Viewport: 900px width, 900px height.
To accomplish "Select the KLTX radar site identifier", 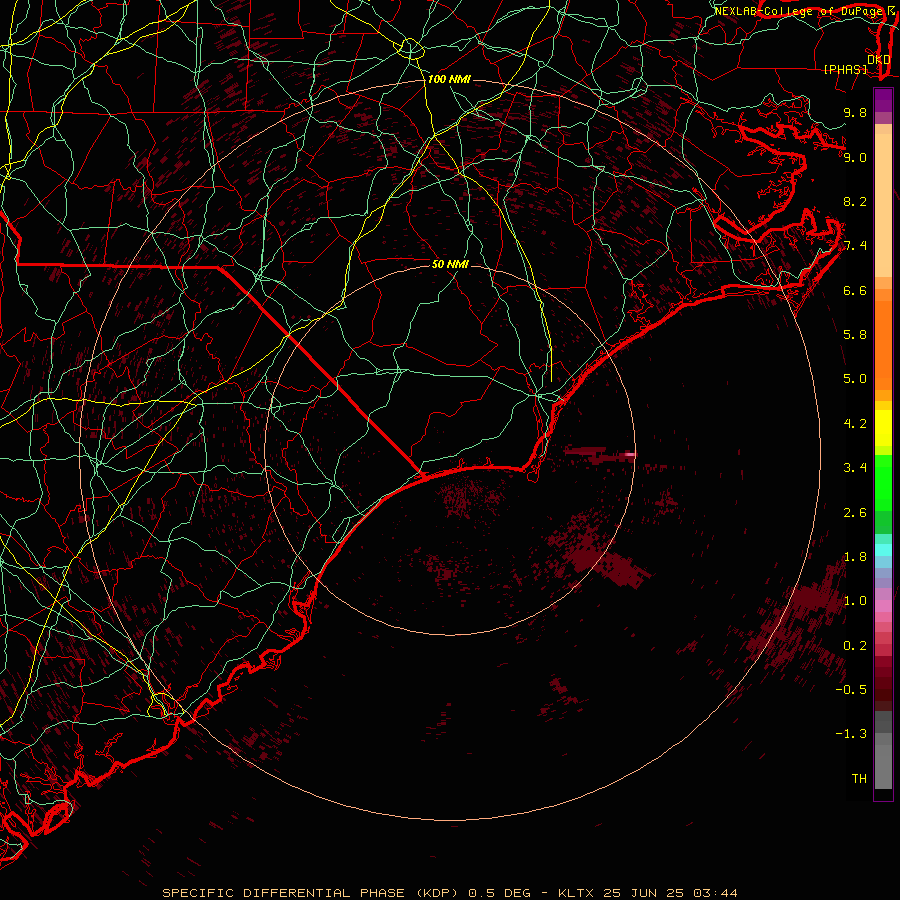I will (576, 893).
